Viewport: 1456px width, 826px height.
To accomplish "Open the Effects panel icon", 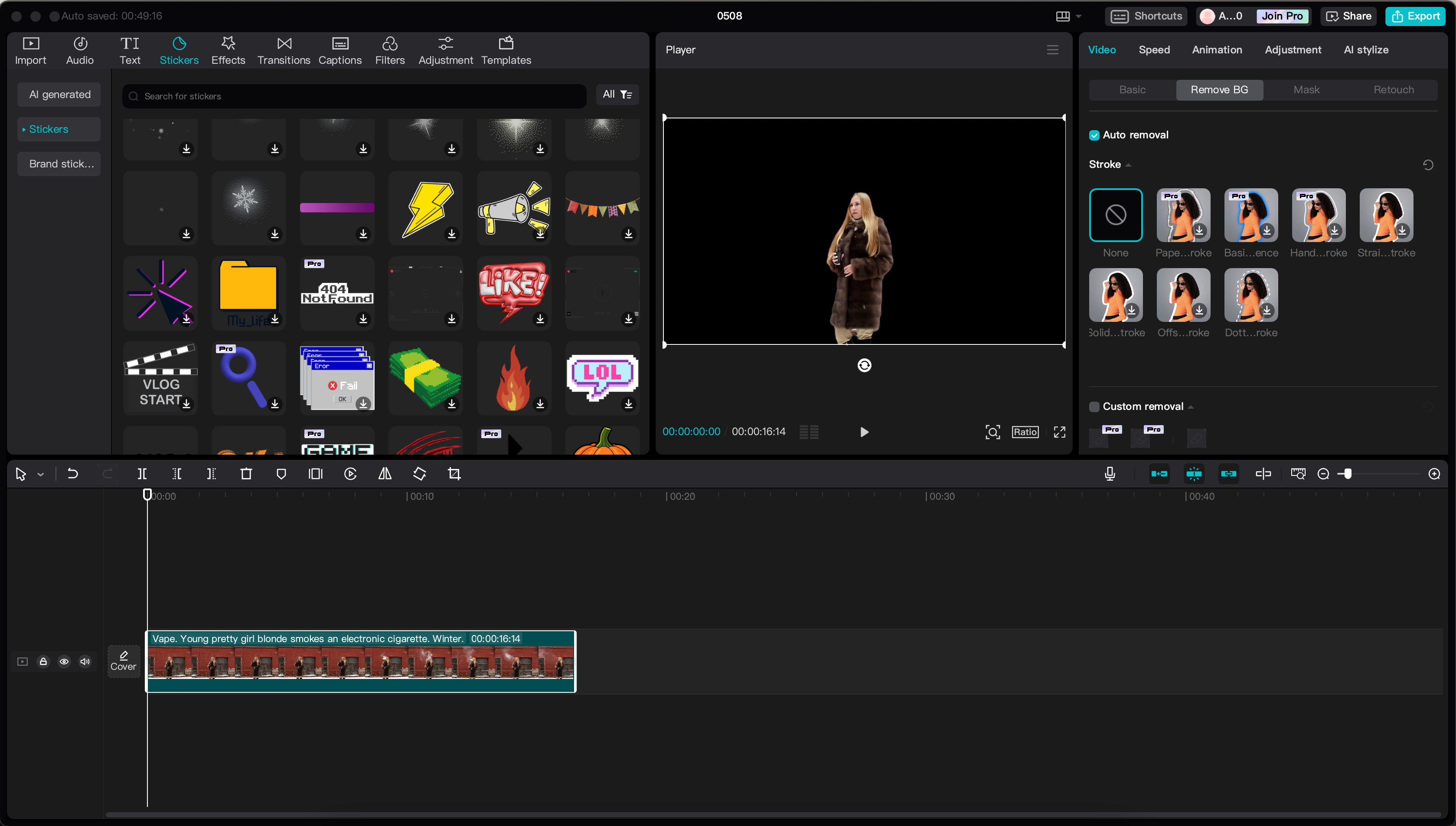I will (x=228, y=50).
